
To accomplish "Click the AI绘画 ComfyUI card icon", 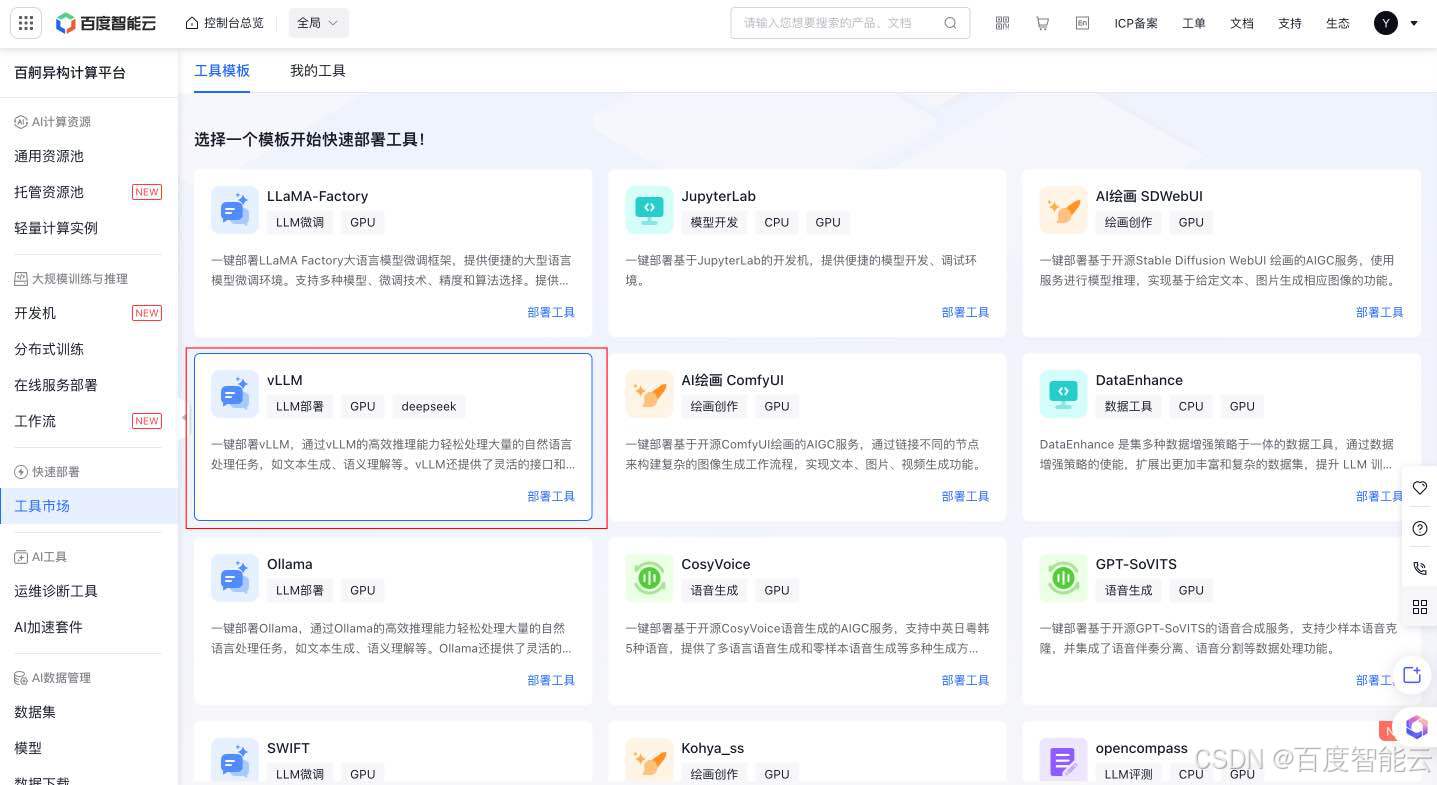I will [x=649, y=394].
